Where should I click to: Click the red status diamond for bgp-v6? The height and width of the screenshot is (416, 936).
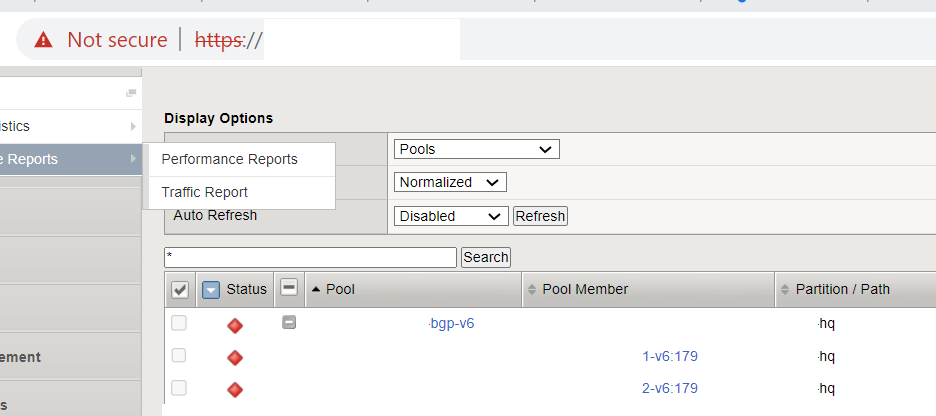pos(235,325)
